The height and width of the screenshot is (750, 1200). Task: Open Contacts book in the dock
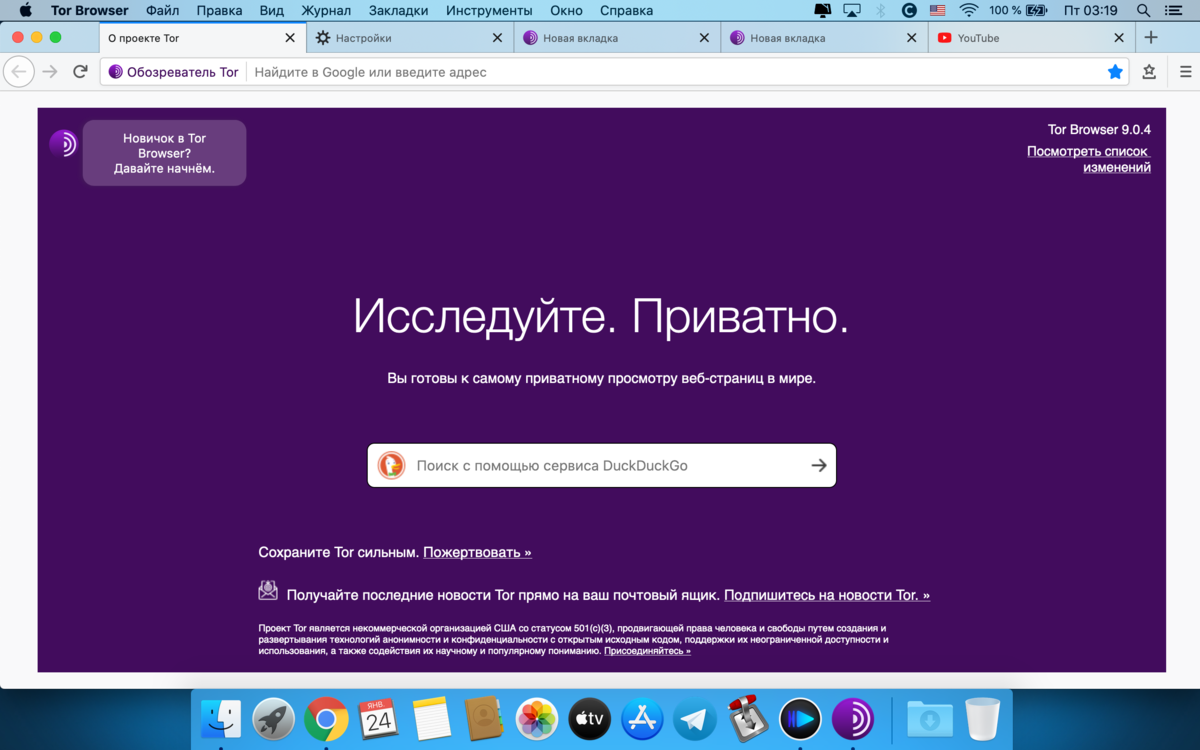coord(484,718)
